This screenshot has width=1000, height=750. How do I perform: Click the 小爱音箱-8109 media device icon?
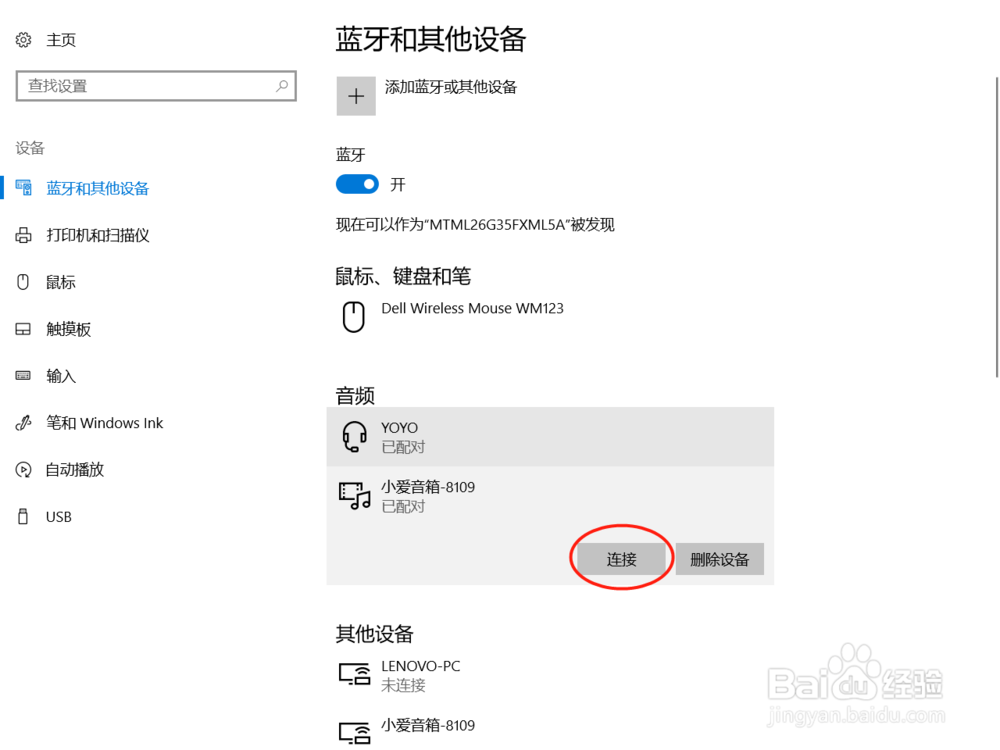(354, 496)
